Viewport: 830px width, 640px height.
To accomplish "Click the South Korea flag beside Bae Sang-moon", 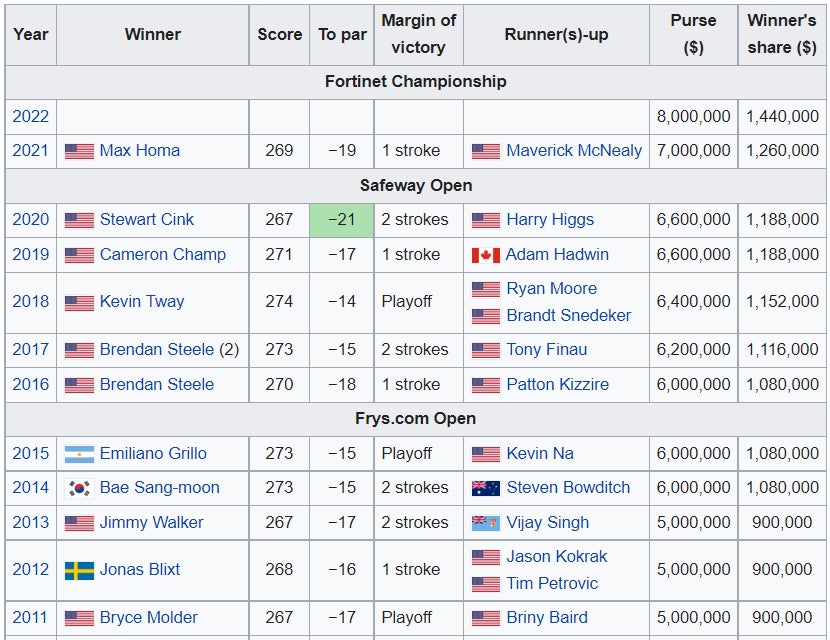I will click(x=79, y=488).
